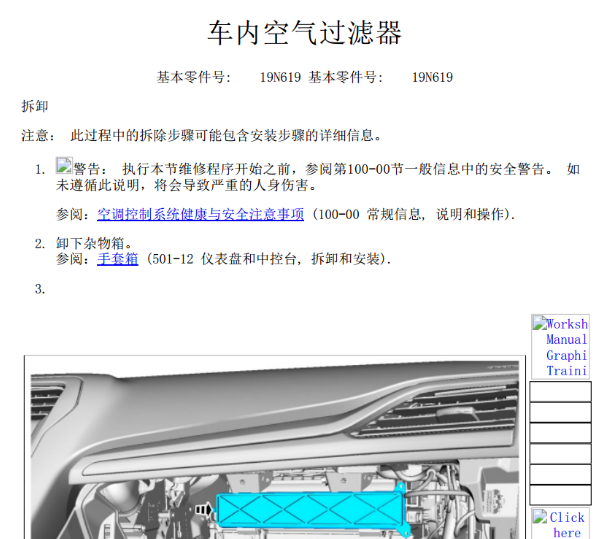The width and height of the screenshot is (607, 539).
Task: Click the text (501-12 仪表盘和中控台, 拆卸和安装).
Action: point(269,259)
